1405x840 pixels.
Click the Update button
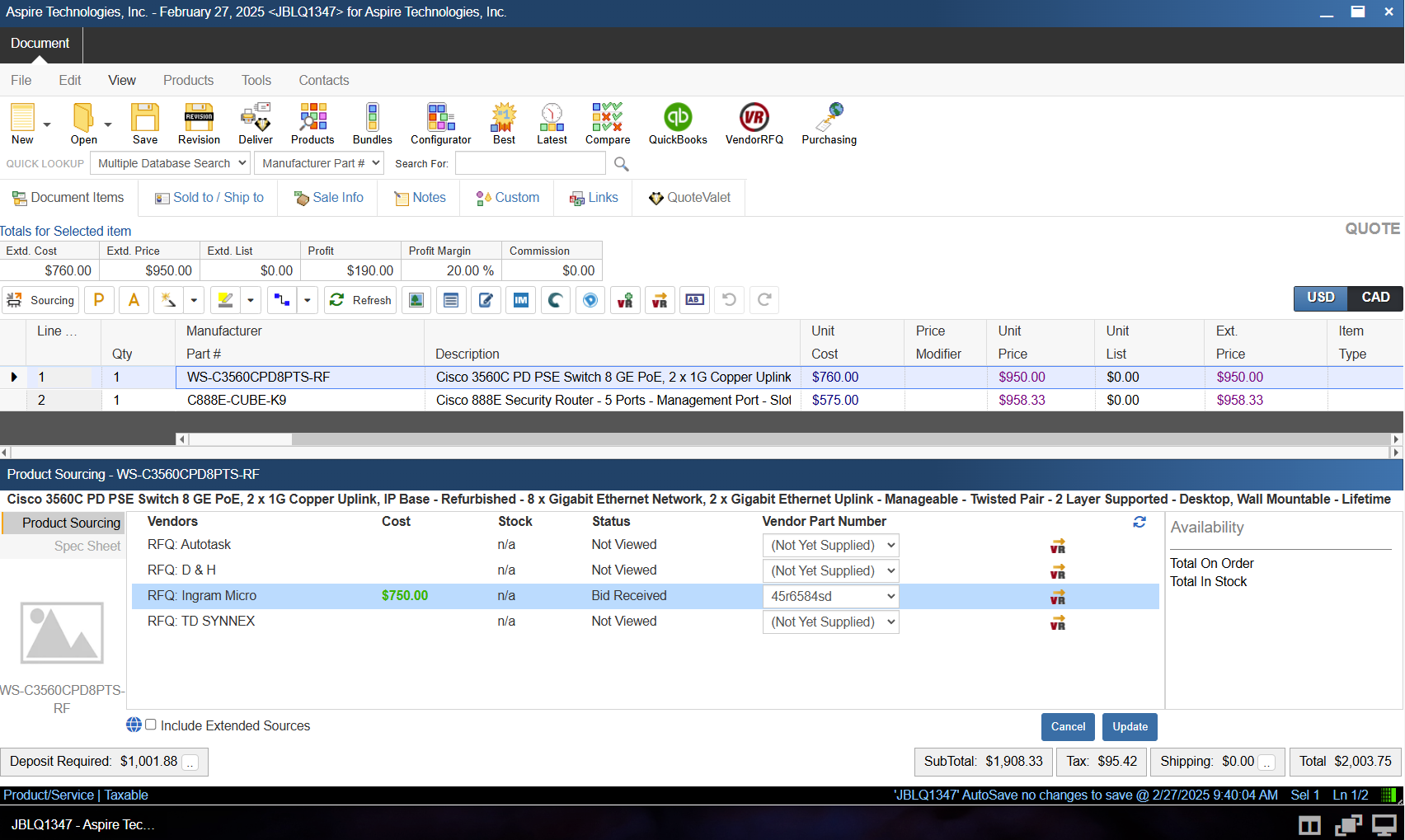(x=1130, y=727)
